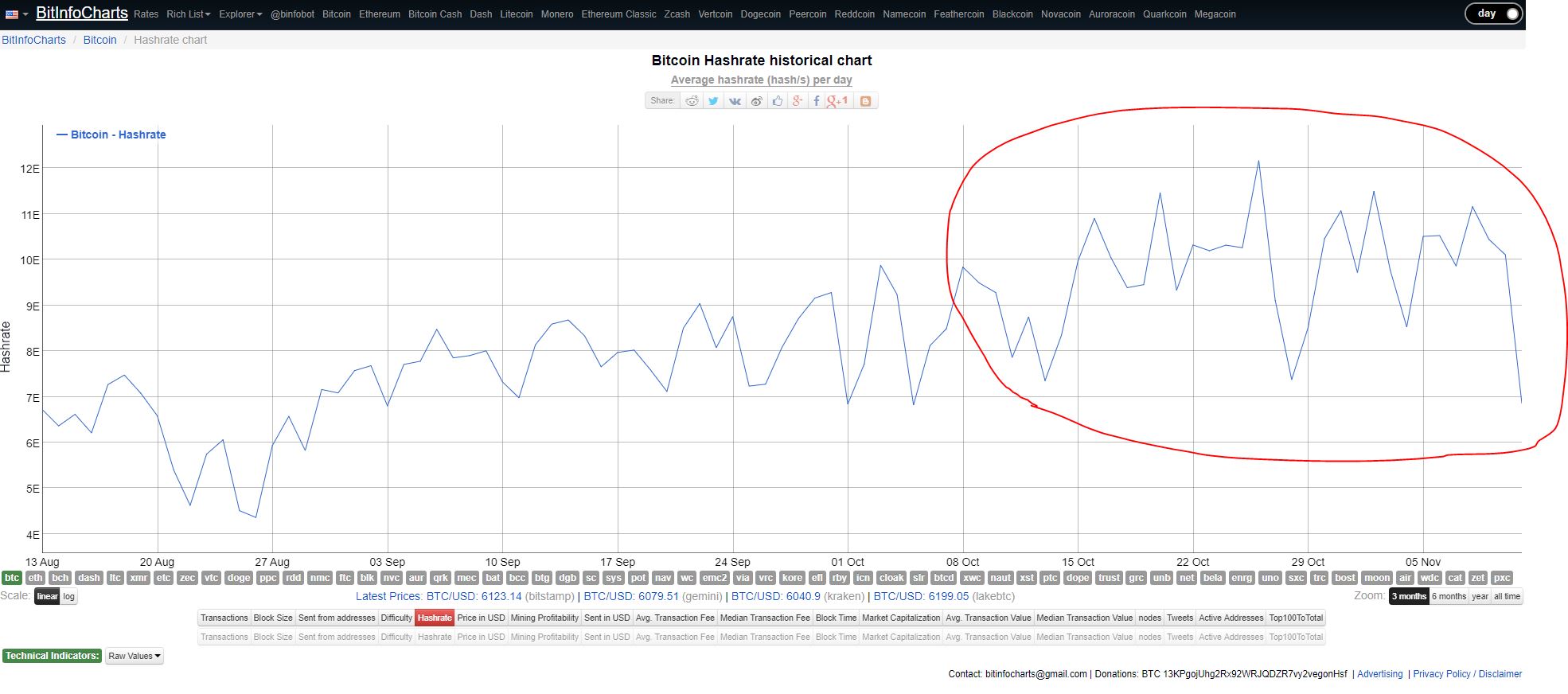Image resolution: width=1568 pixels, height=694 pixels.
Task: Enable the trust coin tag
Action: [1109, 578]
